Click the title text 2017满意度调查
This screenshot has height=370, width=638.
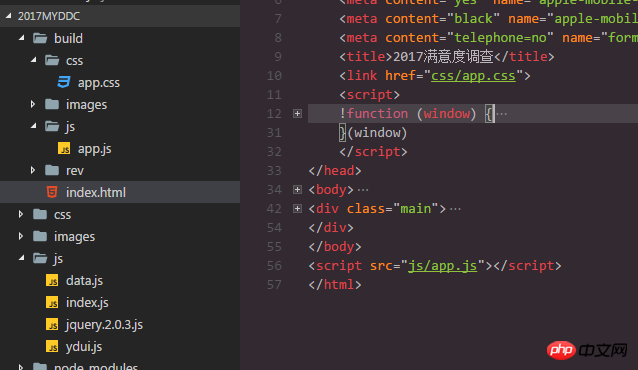443,56
